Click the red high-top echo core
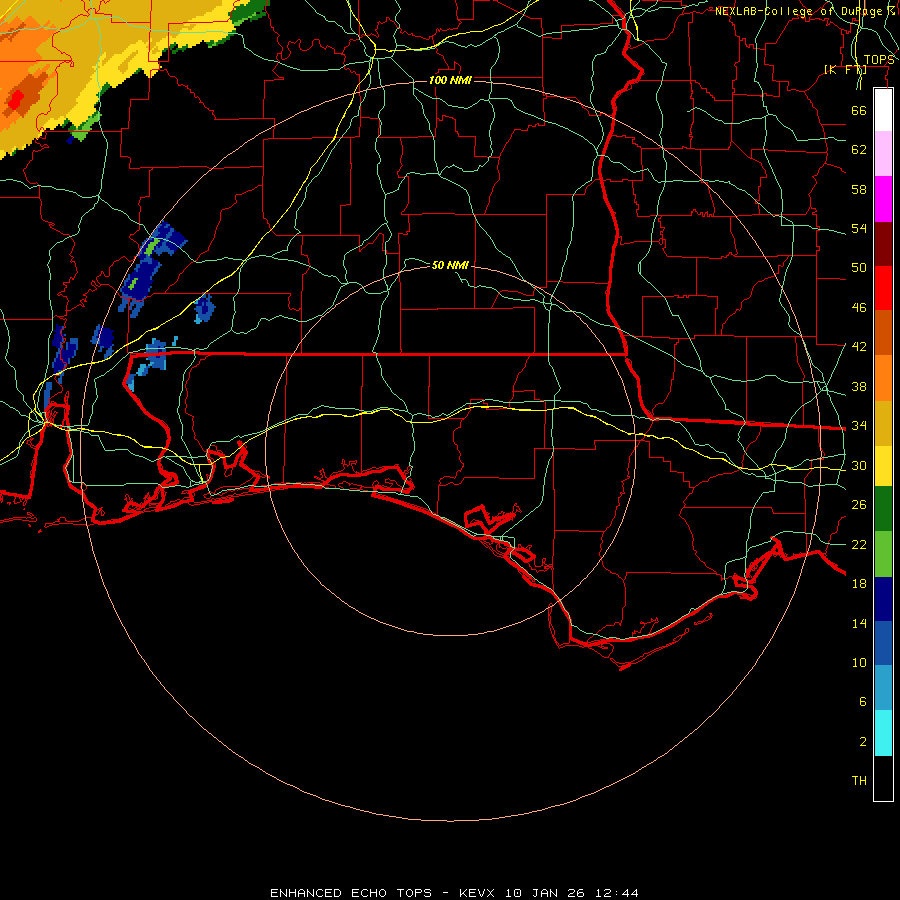The height and width of the screenshot is (900, 900). 14,101
